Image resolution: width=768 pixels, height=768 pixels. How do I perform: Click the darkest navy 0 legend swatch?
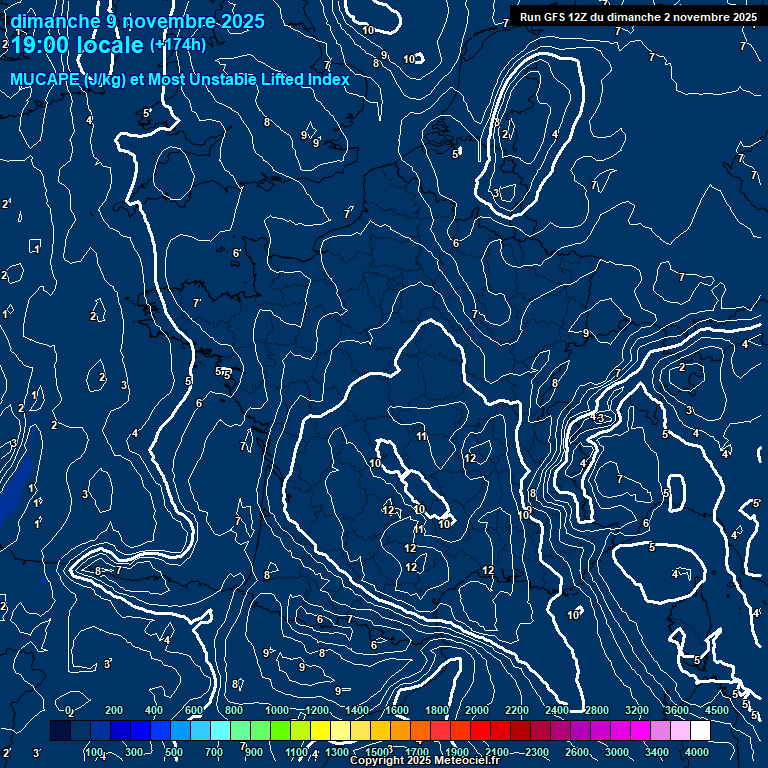tap(60, 731)
